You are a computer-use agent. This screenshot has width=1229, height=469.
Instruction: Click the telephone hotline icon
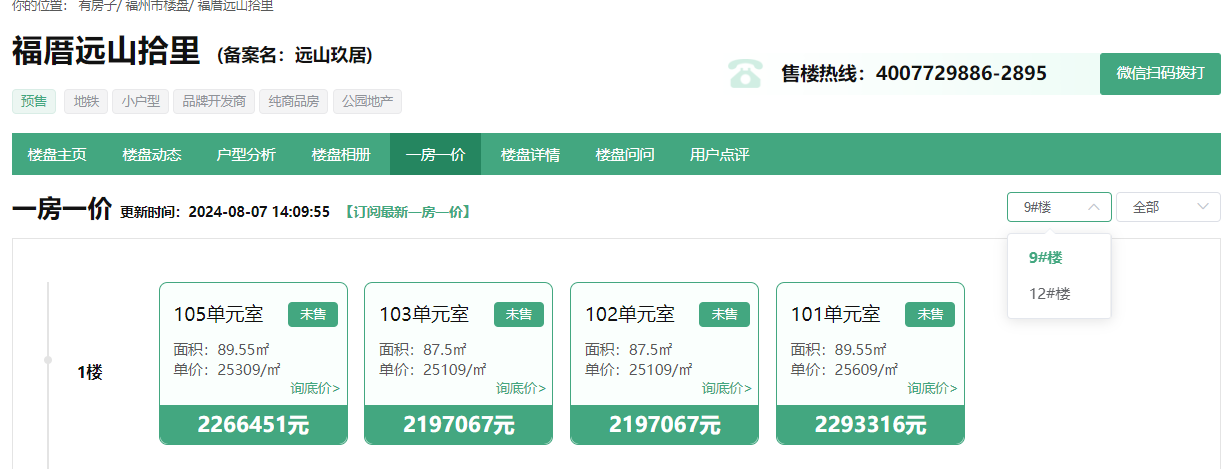click(744, 74)
